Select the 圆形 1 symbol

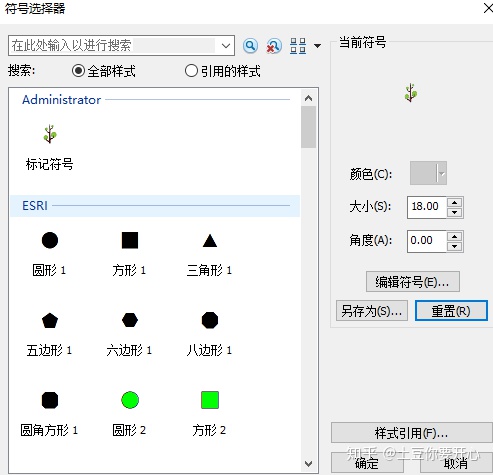point(50,240)
